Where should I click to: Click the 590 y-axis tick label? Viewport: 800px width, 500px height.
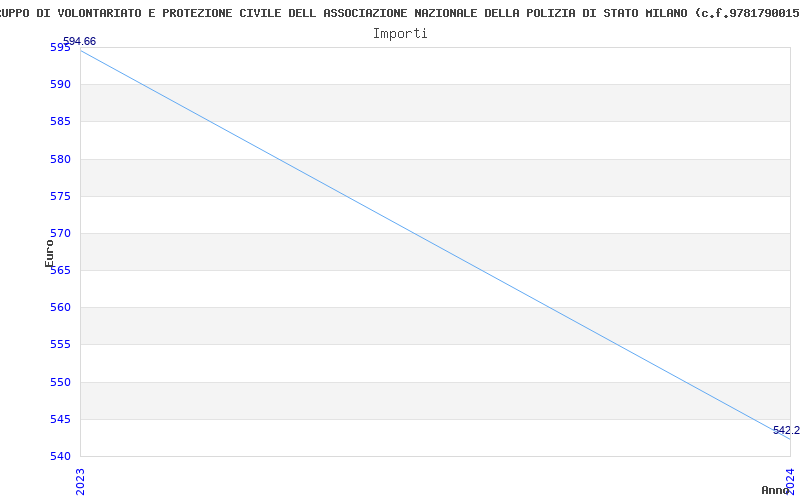point(61,85)
